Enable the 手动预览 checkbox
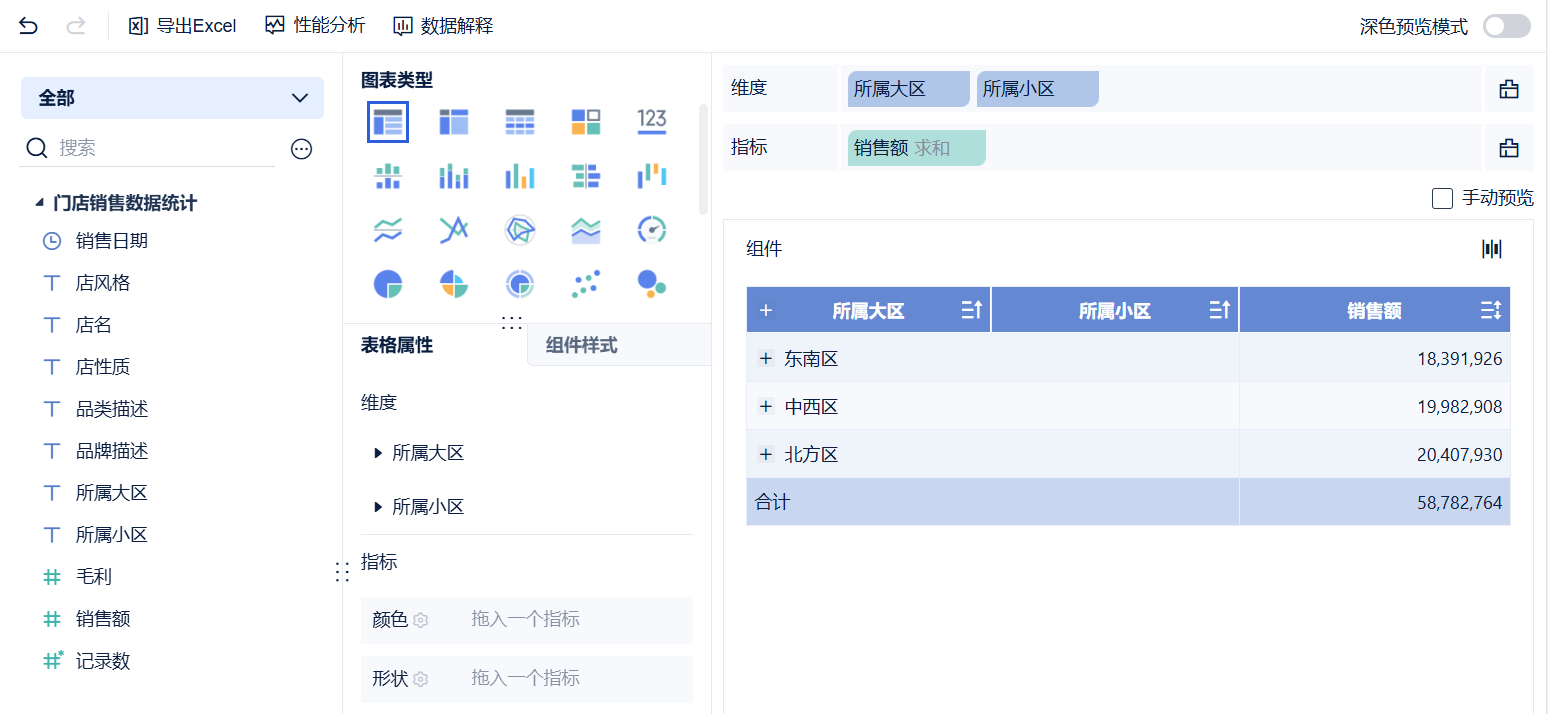Image resolution: width=1548 pixels, height=714 pixels. click(x=1442, y=198)
